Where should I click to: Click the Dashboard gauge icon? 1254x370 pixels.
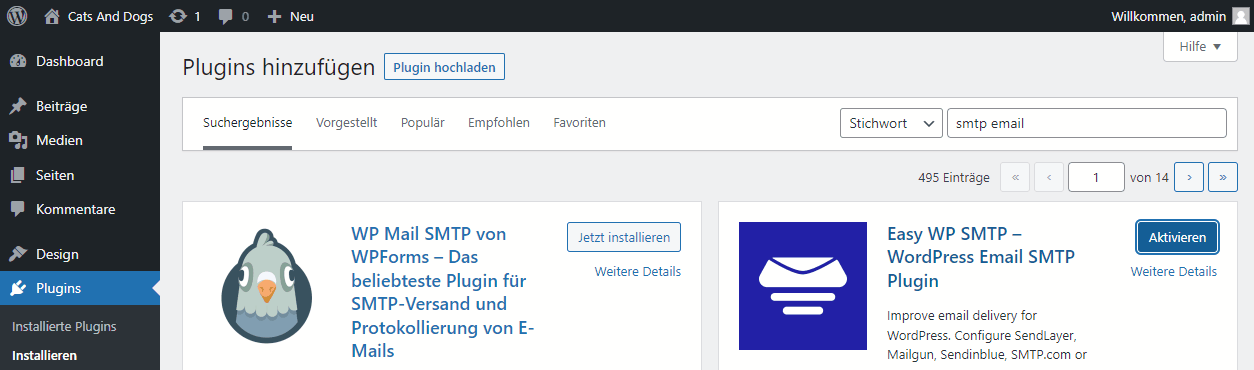click(x=18, y=61)
